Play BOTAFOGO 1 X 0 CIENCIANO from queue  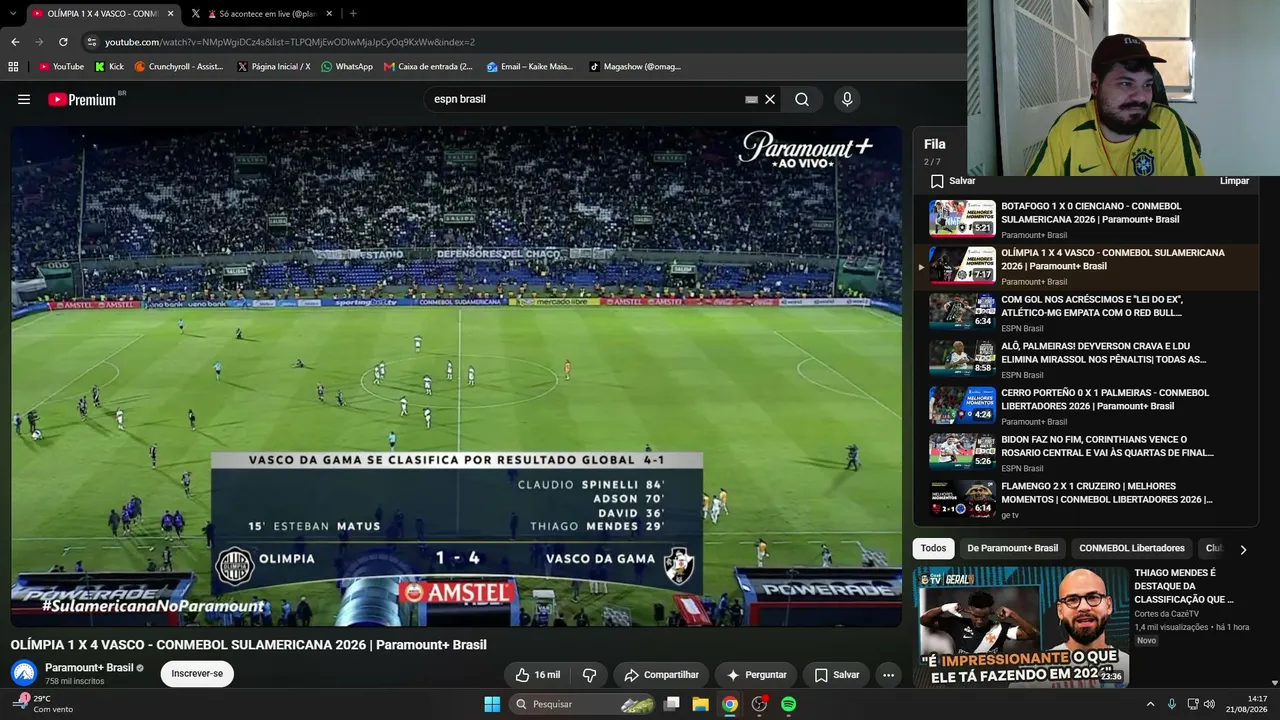point(1086,219)
